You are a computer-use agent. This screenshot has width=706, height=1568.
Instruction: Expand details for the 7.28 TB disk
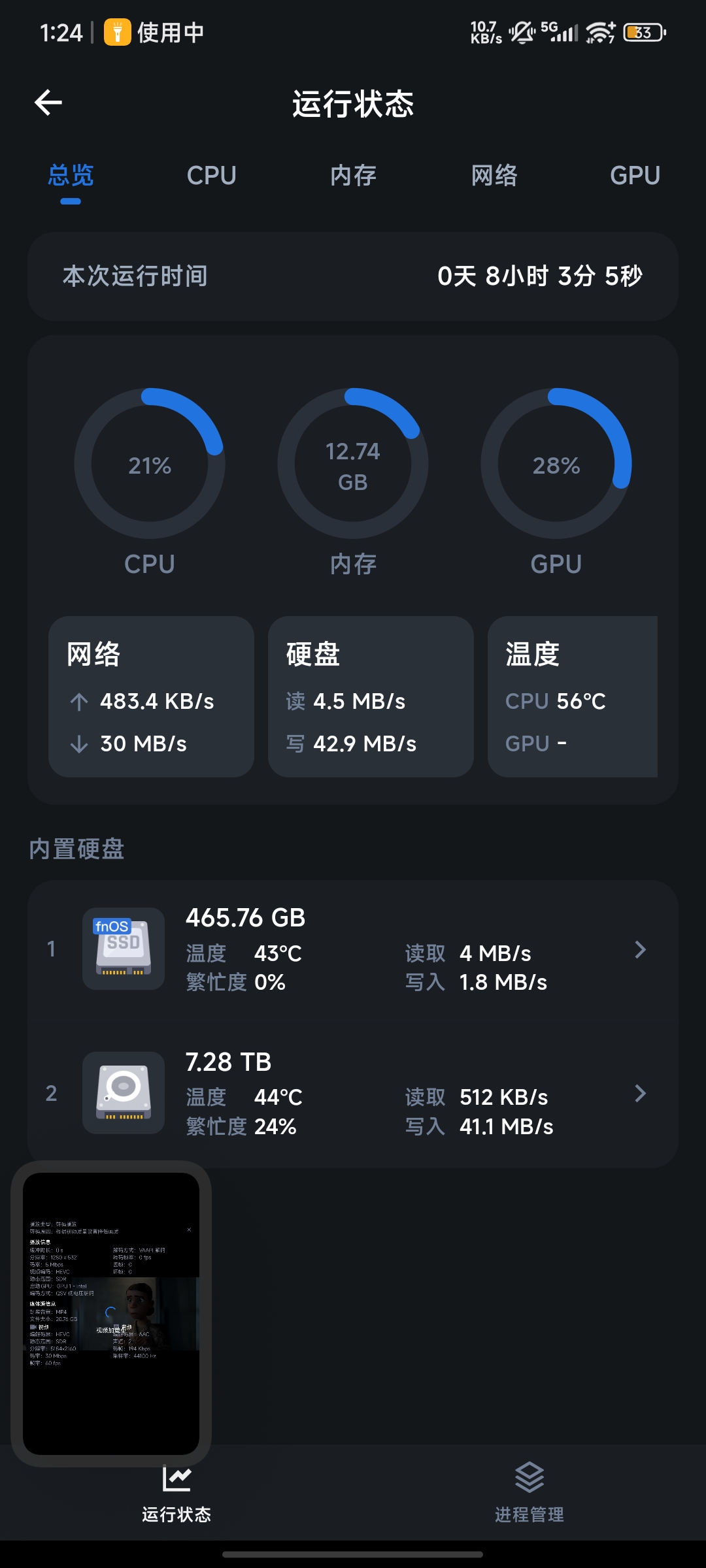(x=640, y=1093)
